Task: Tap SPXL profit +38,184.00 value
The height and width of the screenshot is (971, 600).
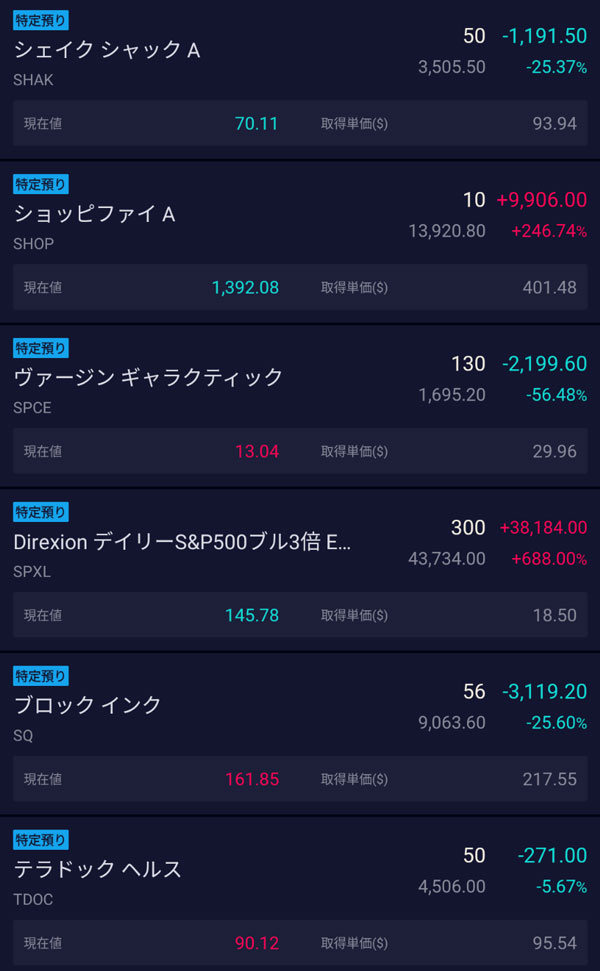Action: click(543, 528)
